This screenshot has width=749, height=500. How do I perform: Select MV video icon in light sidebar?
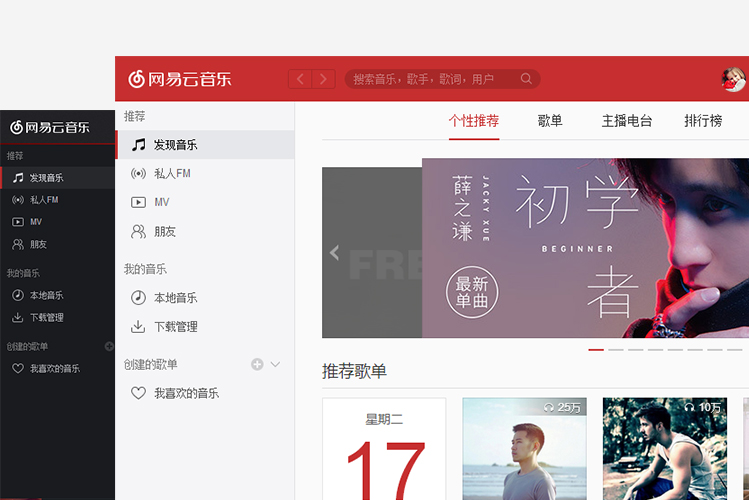(139, 202)
